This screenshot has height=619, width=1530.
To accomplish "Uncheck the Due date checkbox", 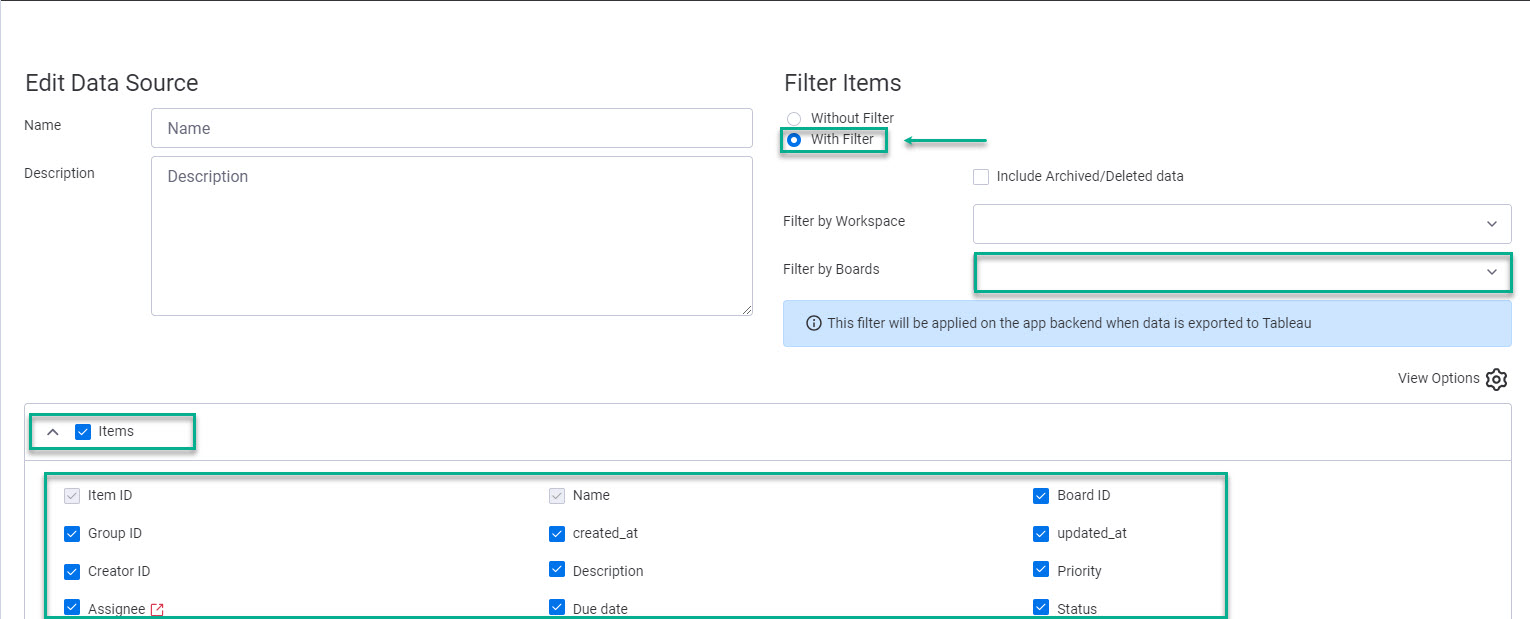I will click(557, 608).
